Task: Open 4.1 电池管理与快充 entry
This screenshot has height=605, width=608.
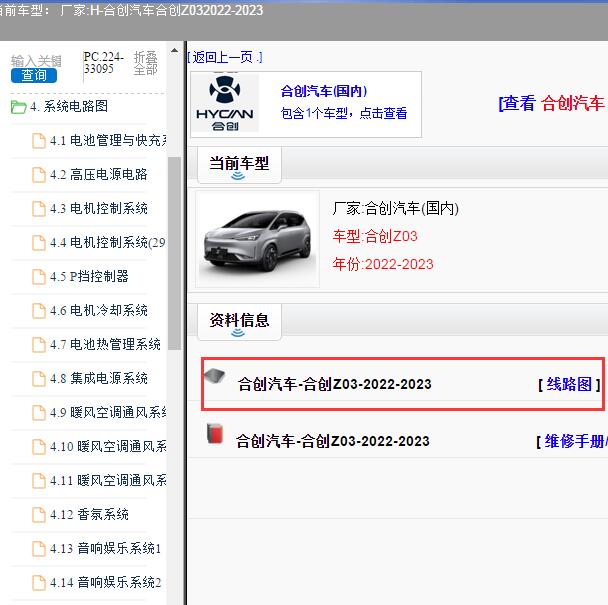Action: click(108, 140)
